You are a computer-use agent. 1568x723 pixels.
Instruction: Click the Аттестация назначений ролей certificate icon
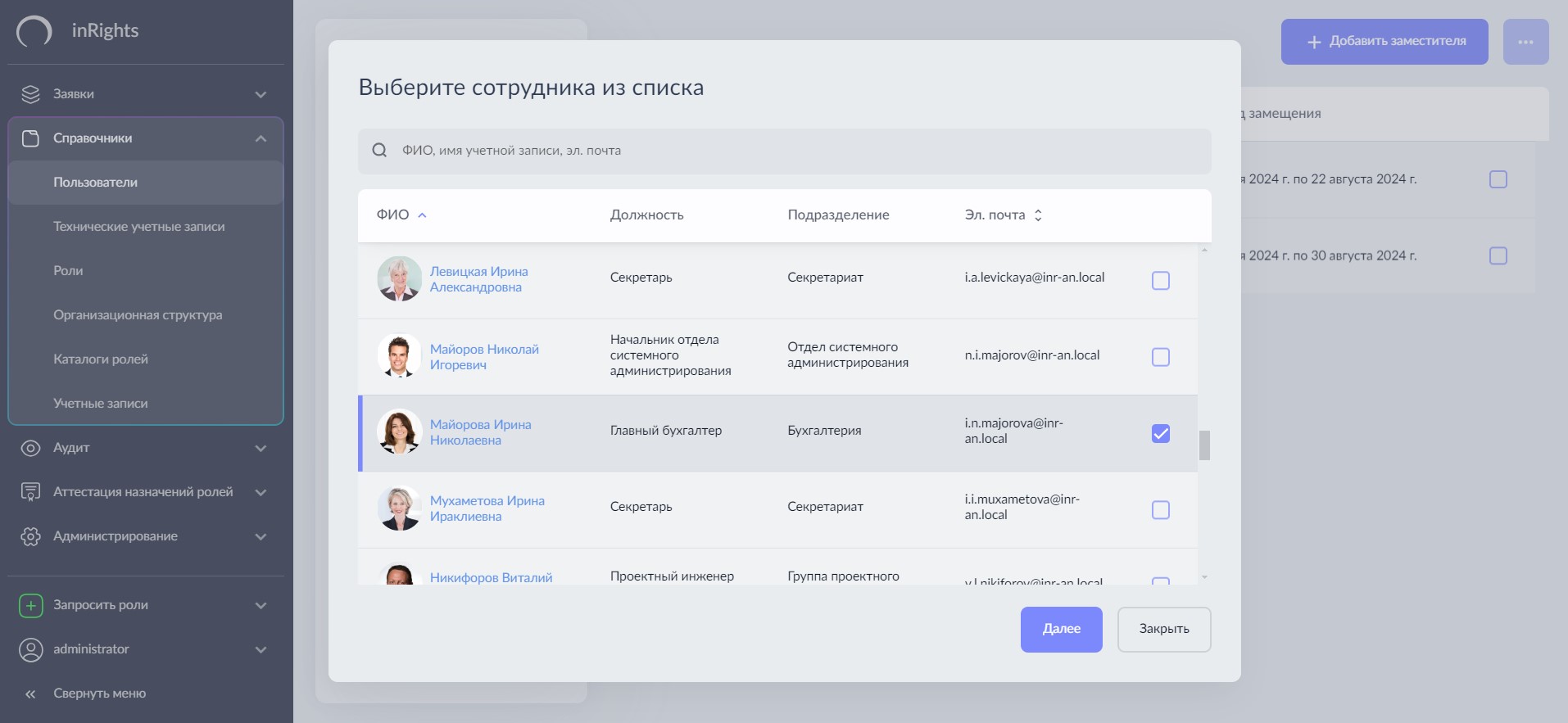point(30,492)
